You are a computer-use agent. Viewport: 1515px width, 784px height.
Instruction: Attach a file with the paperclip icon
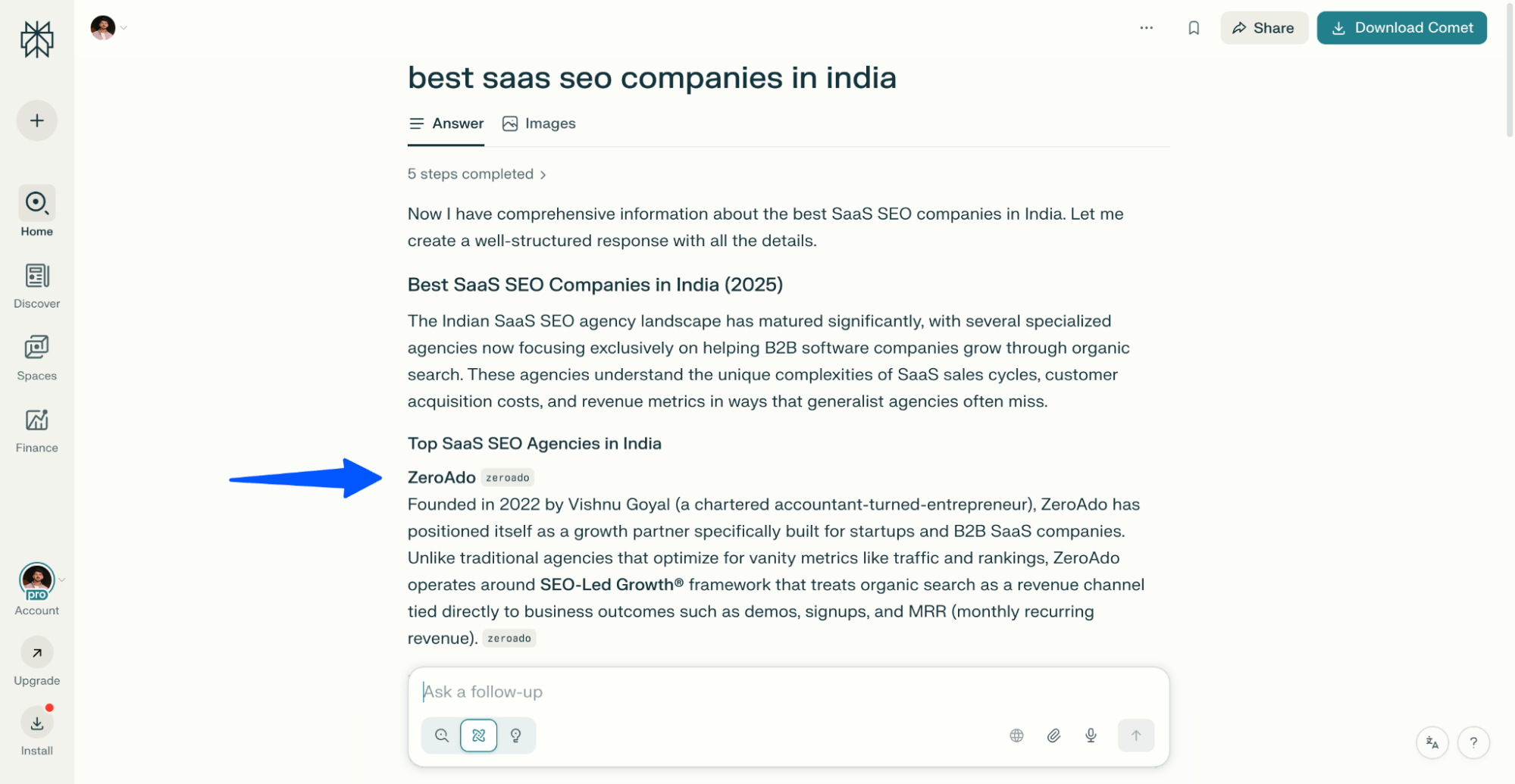[x=1053, y=735]
